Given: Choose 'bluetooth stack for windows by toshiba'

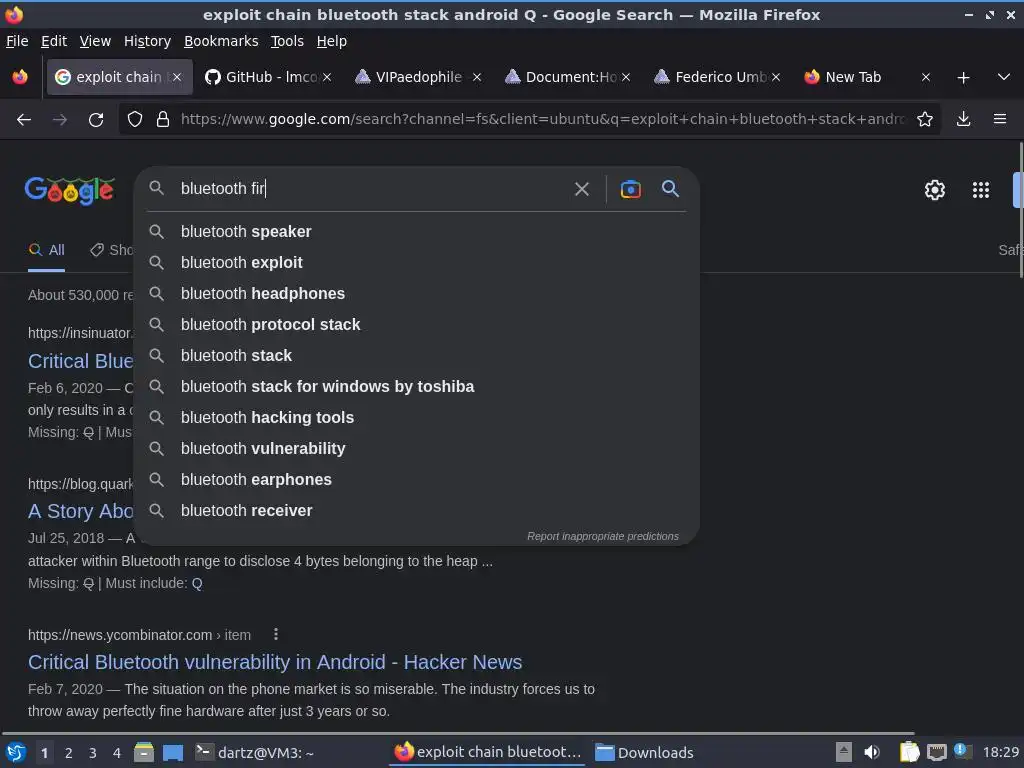Looking at the screenshot, I should (416, 387).
